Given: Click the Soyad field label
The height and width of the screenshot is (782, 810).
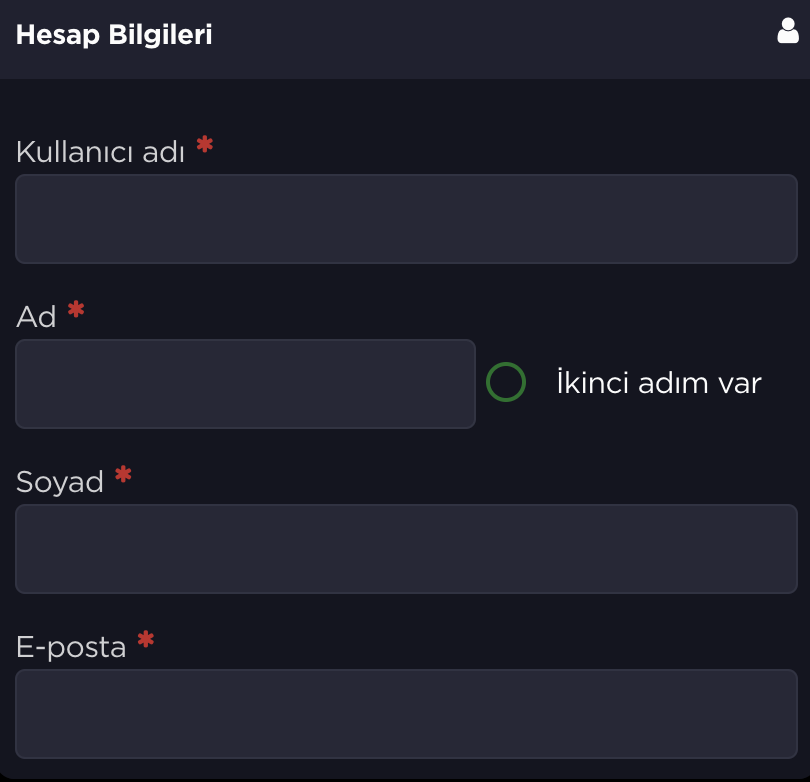Looking at the screenshot, I should click(60, 482).
